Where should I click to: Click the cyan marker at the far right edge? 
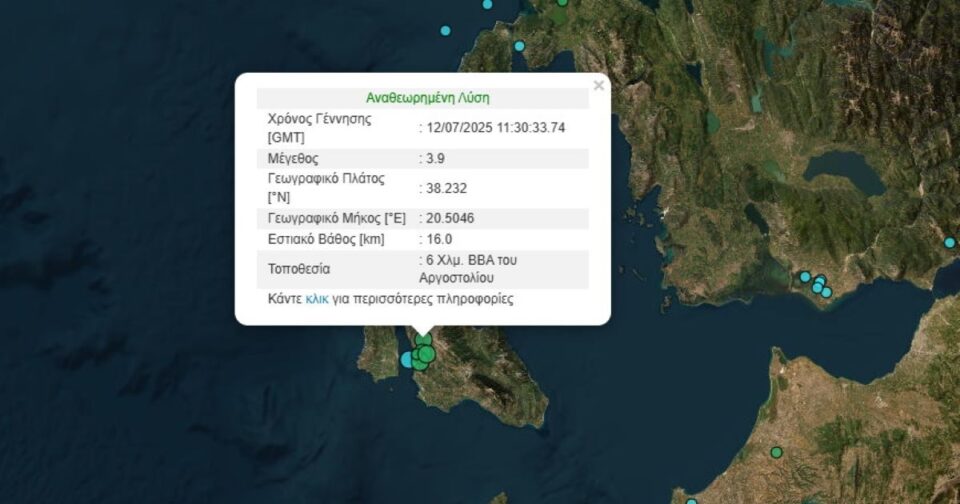coord(950,242)
